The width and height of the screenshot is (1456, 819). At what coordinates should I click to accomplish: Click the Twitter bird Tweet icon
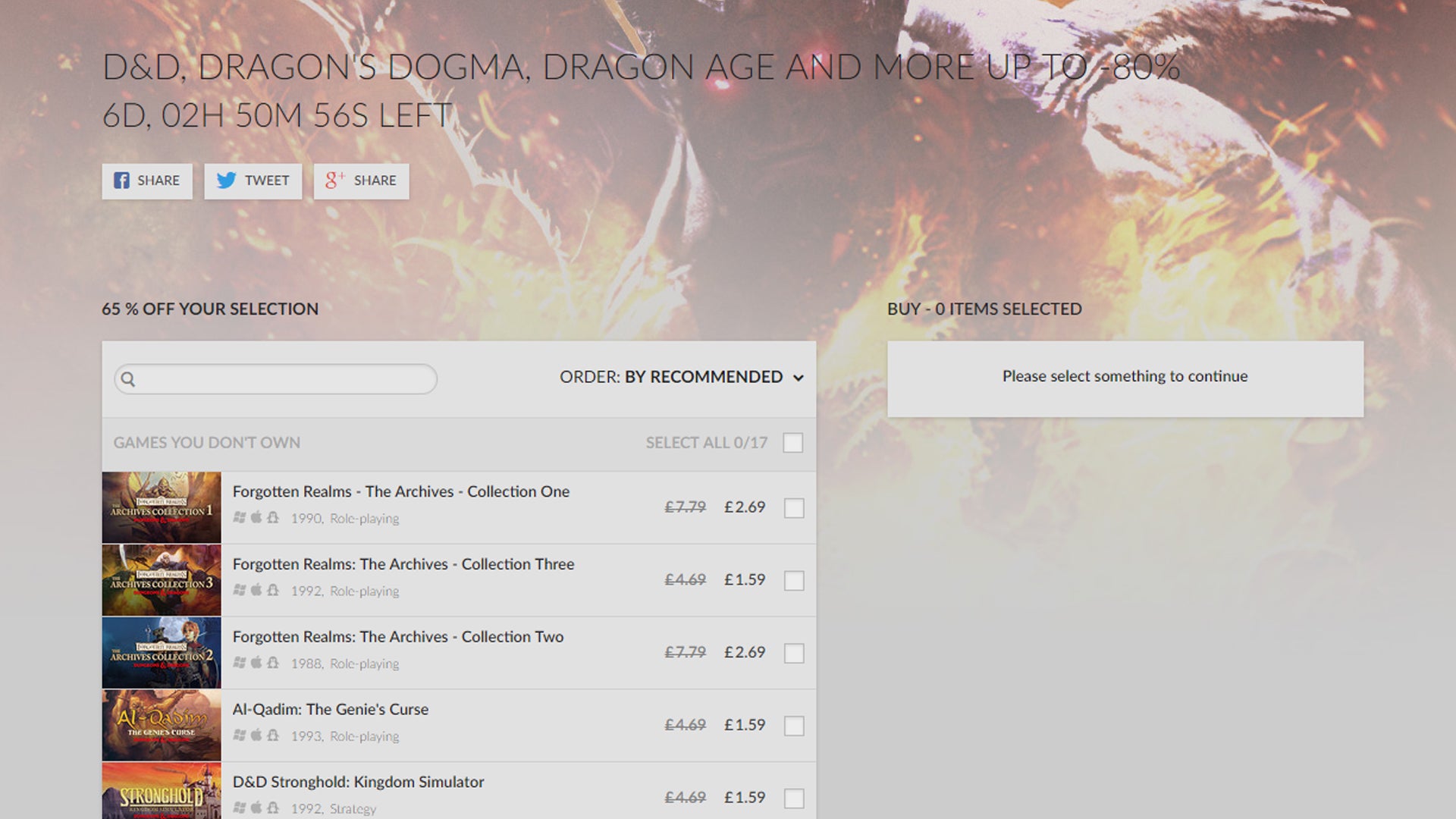coord(226,180)
